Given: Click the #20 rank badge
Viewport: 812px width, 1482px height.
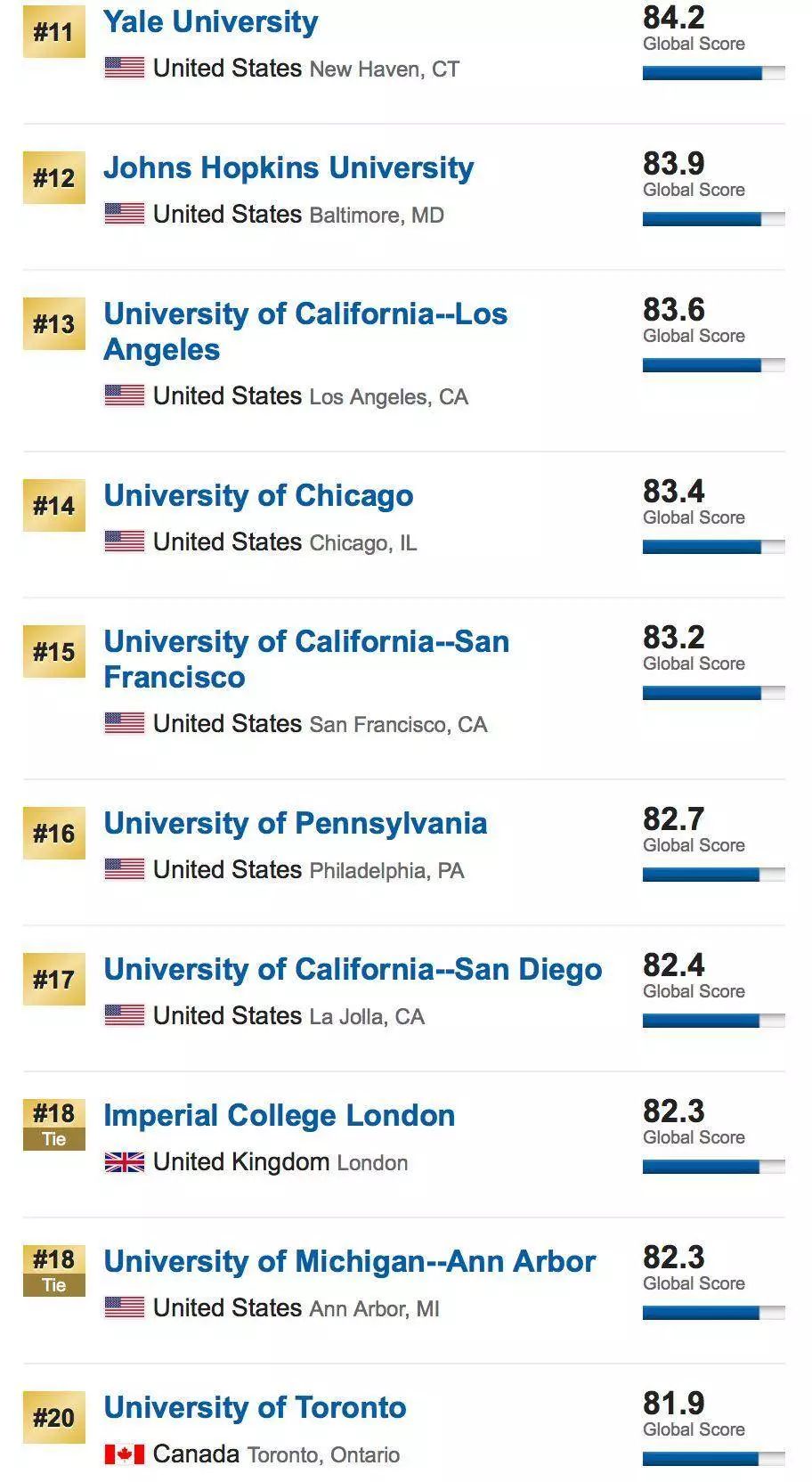Looking at the screenshot, I should click(53, 1417).
